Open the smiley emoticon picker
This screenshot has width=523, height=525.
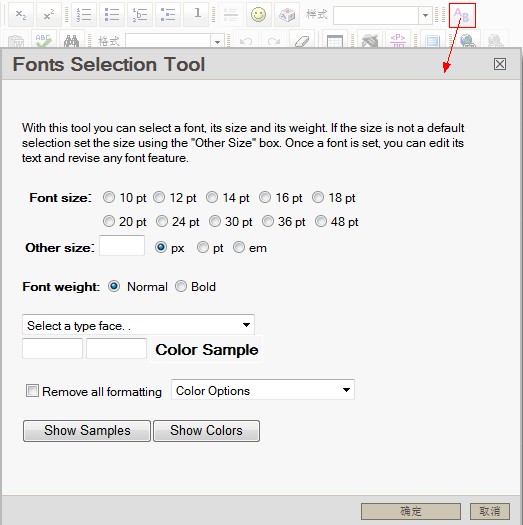pos(258,15)
